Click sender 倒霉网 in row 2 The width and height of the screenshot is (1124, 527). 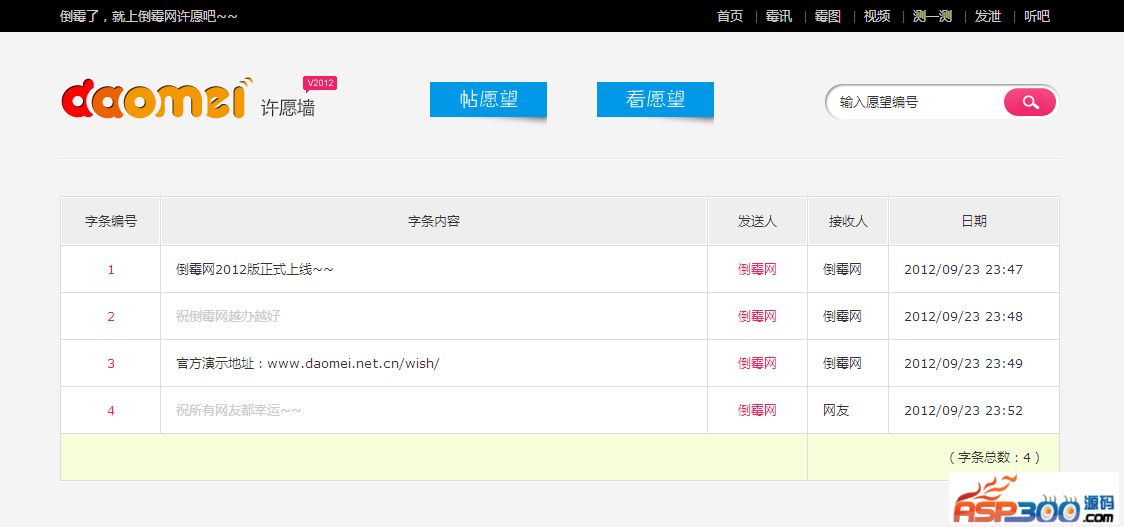click(757, 317)
